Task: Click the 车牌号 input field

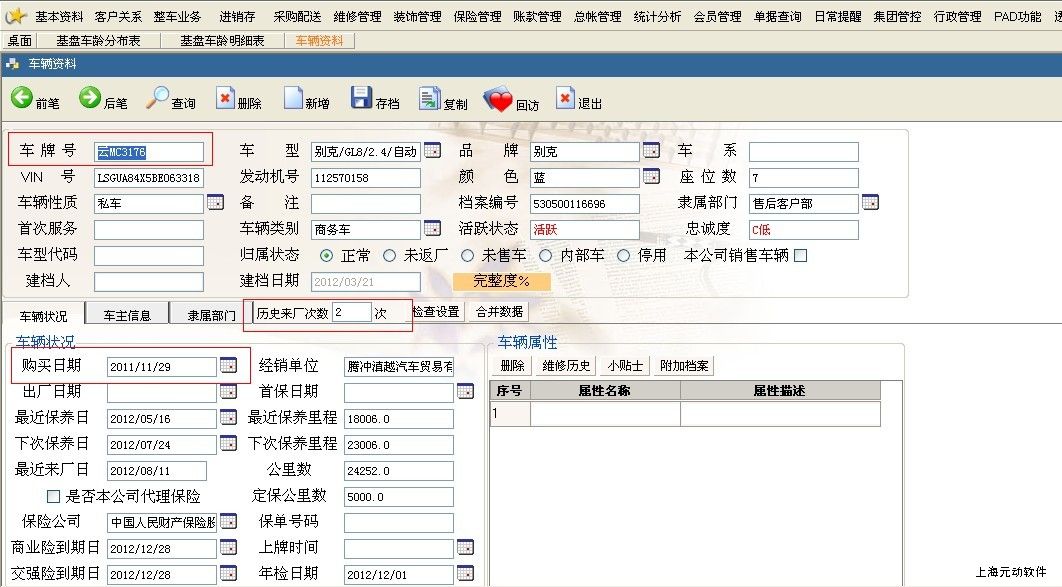Action: [149, 152]
